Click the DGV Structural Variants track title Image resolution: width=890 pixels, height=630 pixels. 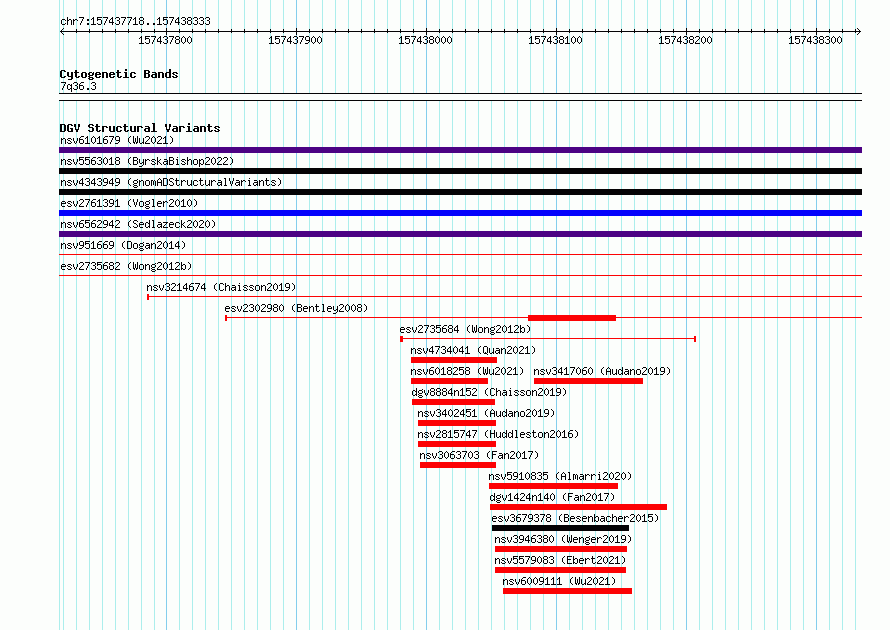[x=140, y=128]
